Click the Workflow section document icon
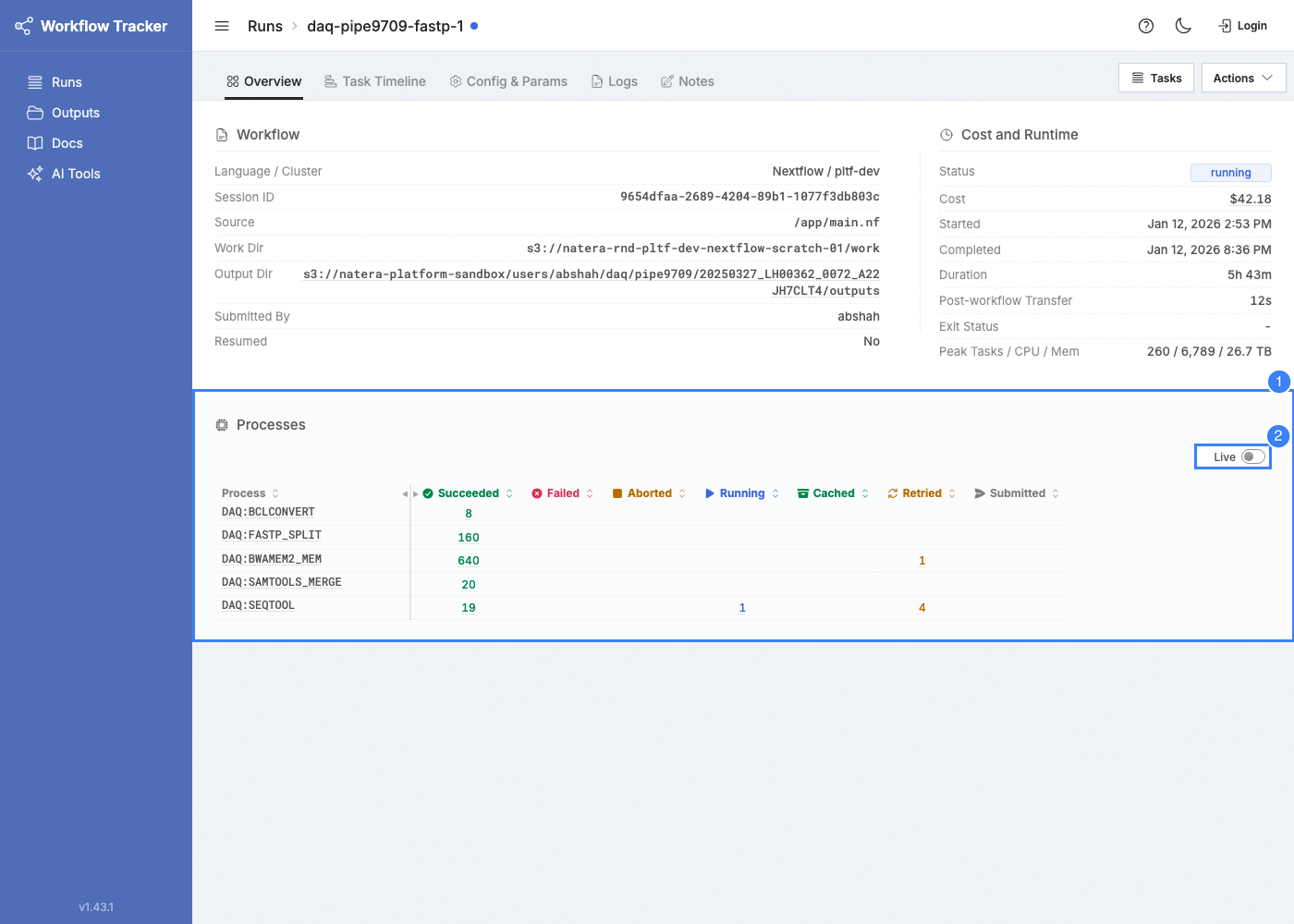1294x924 pixels. [x=222, y=135]
